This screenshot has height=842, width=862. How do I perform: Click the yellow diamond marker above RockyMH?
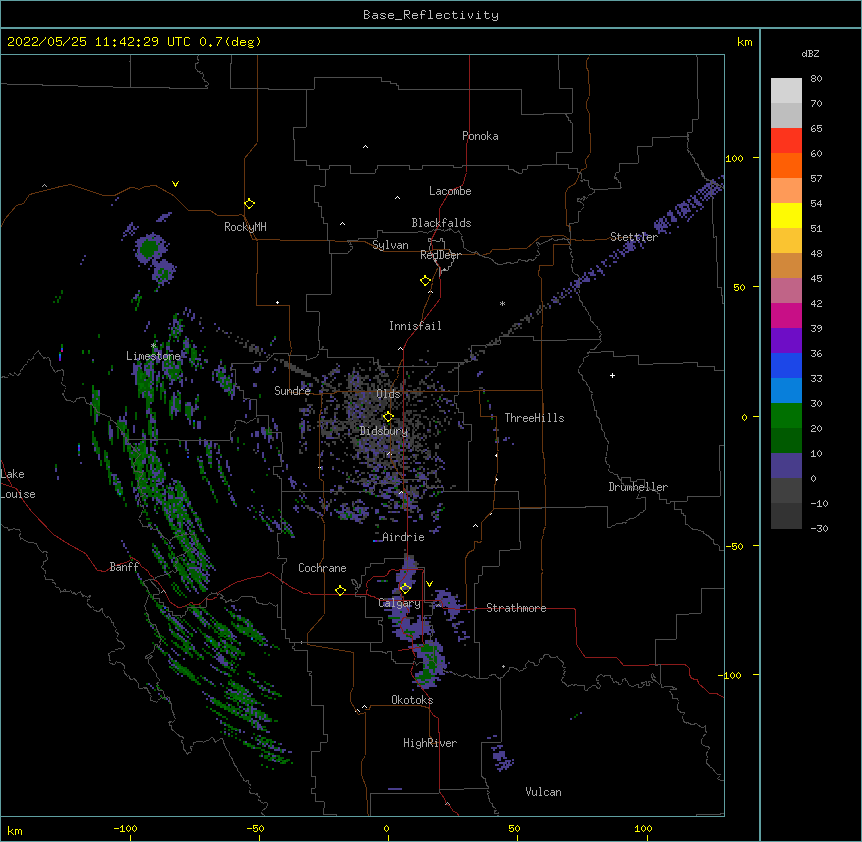pos(249,204)
